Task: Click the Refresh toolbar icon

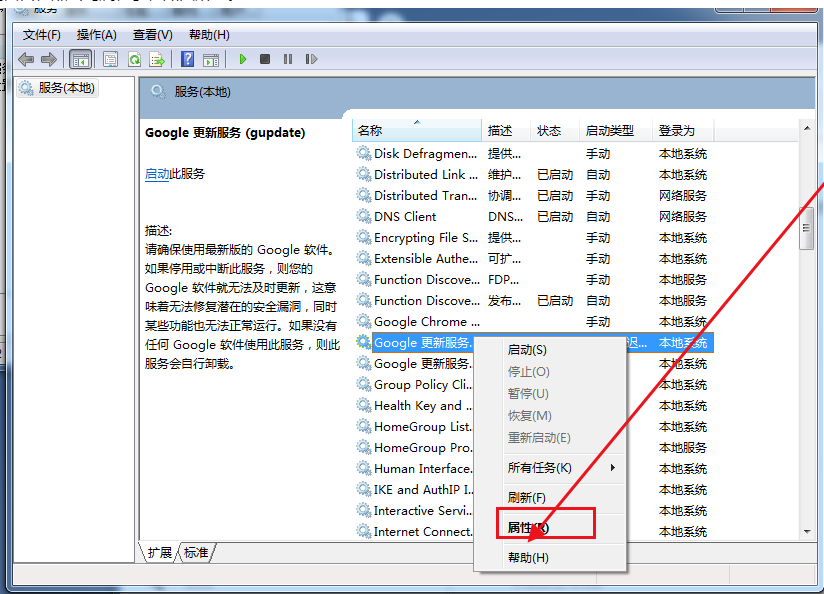Action: pyautogui.click(x=135, y=59)
